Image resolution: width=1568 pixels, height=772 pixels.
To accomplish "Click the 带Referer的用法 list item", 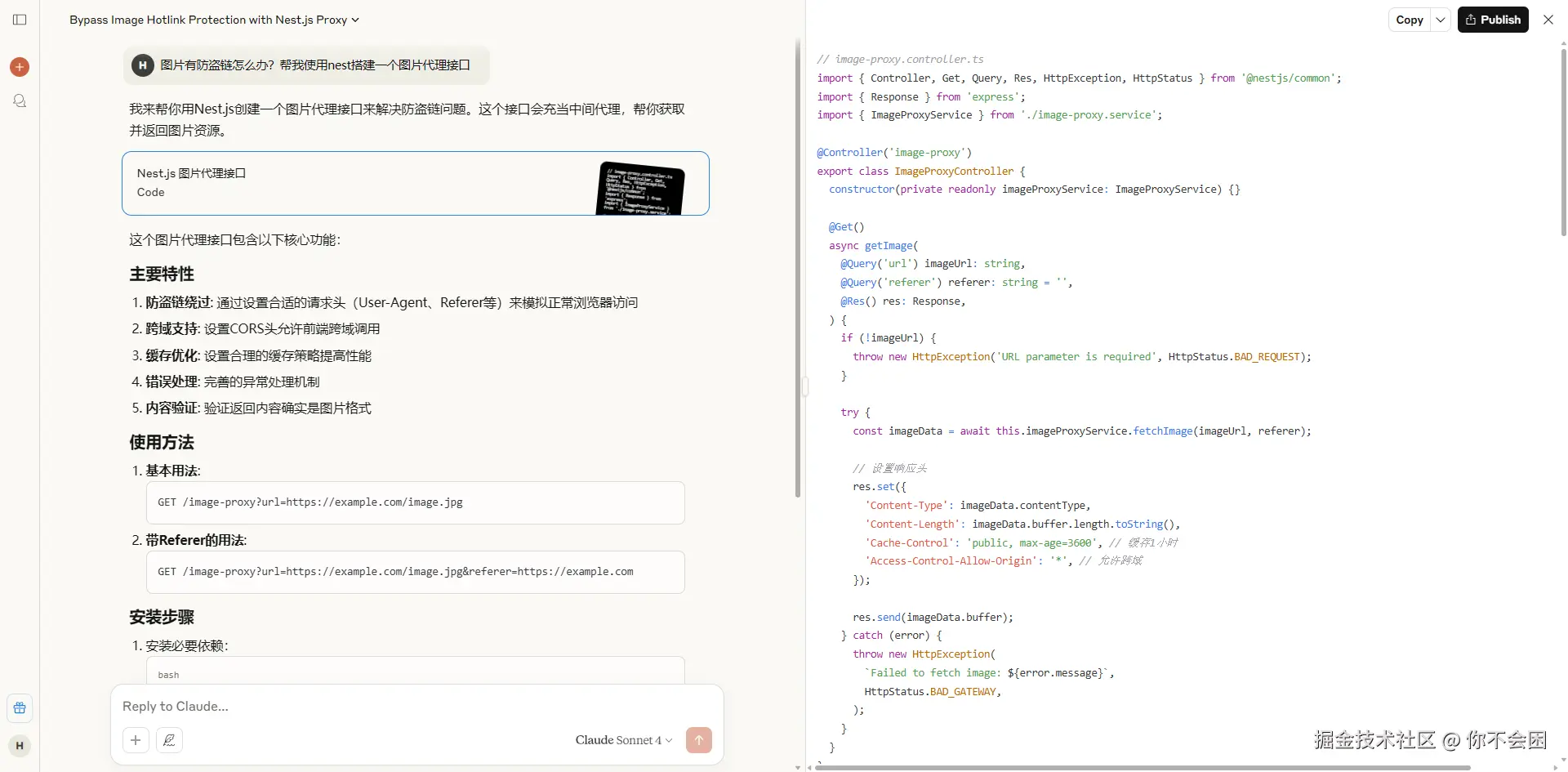I will 196,541.
